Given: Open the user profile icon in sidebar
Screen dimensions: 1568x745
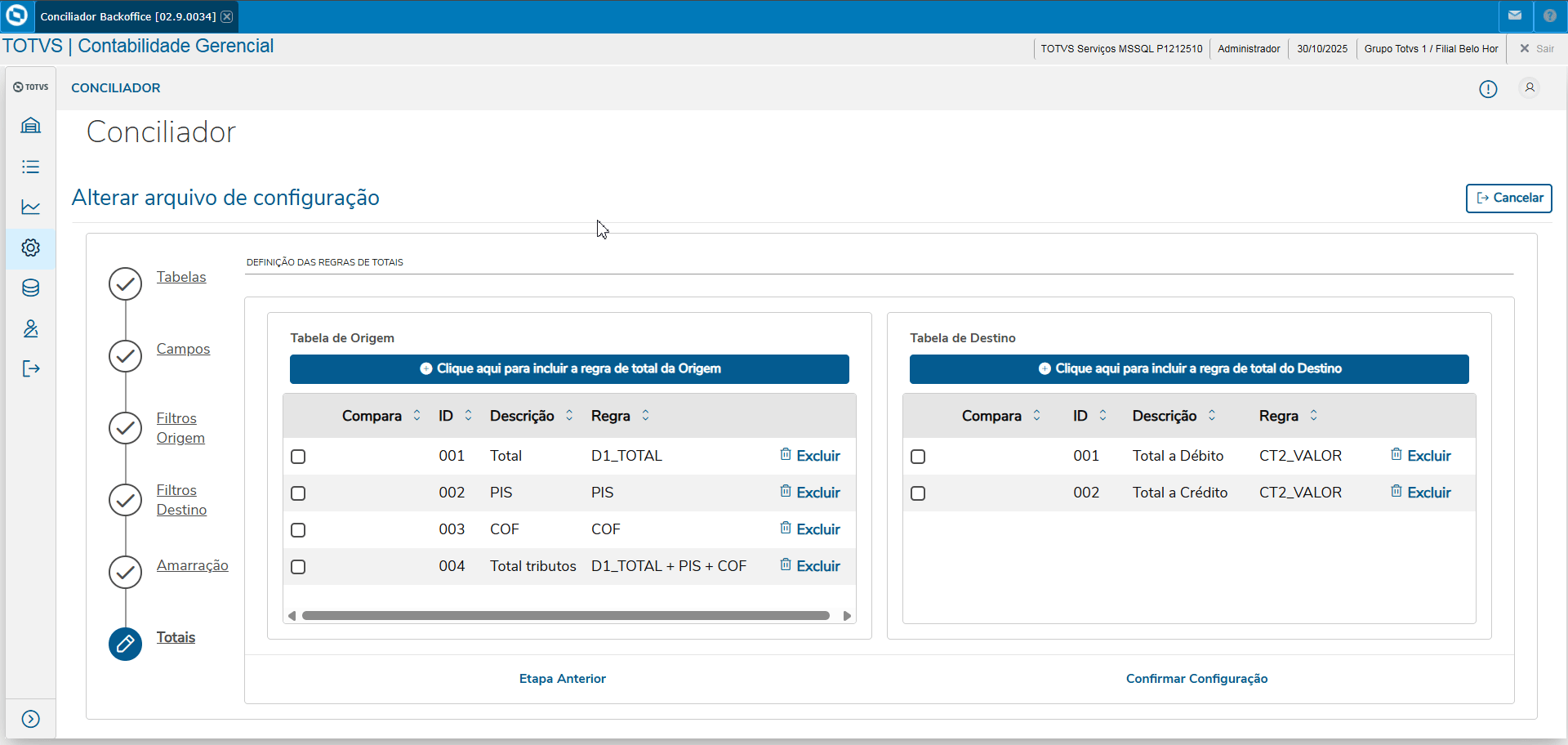Looking at the screenshot, I should tap(31, 328).
